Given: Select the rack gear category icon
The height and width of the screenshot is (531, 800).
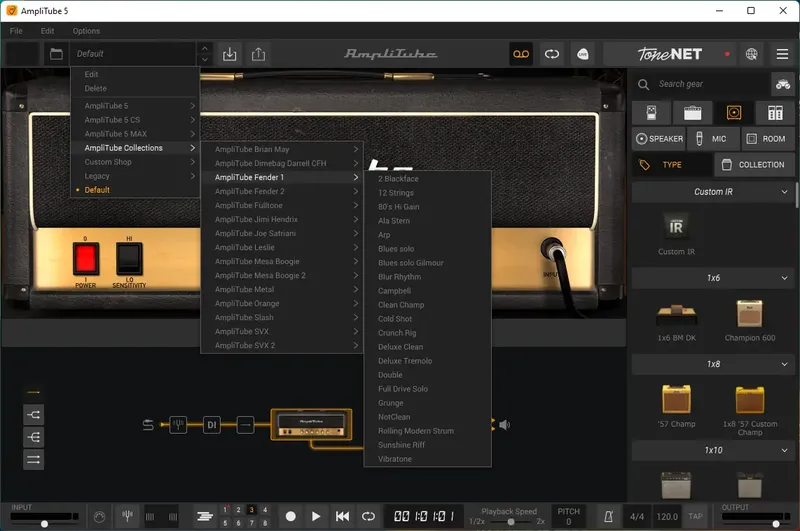Looking at the screenshot, I should tap(775, 113).
